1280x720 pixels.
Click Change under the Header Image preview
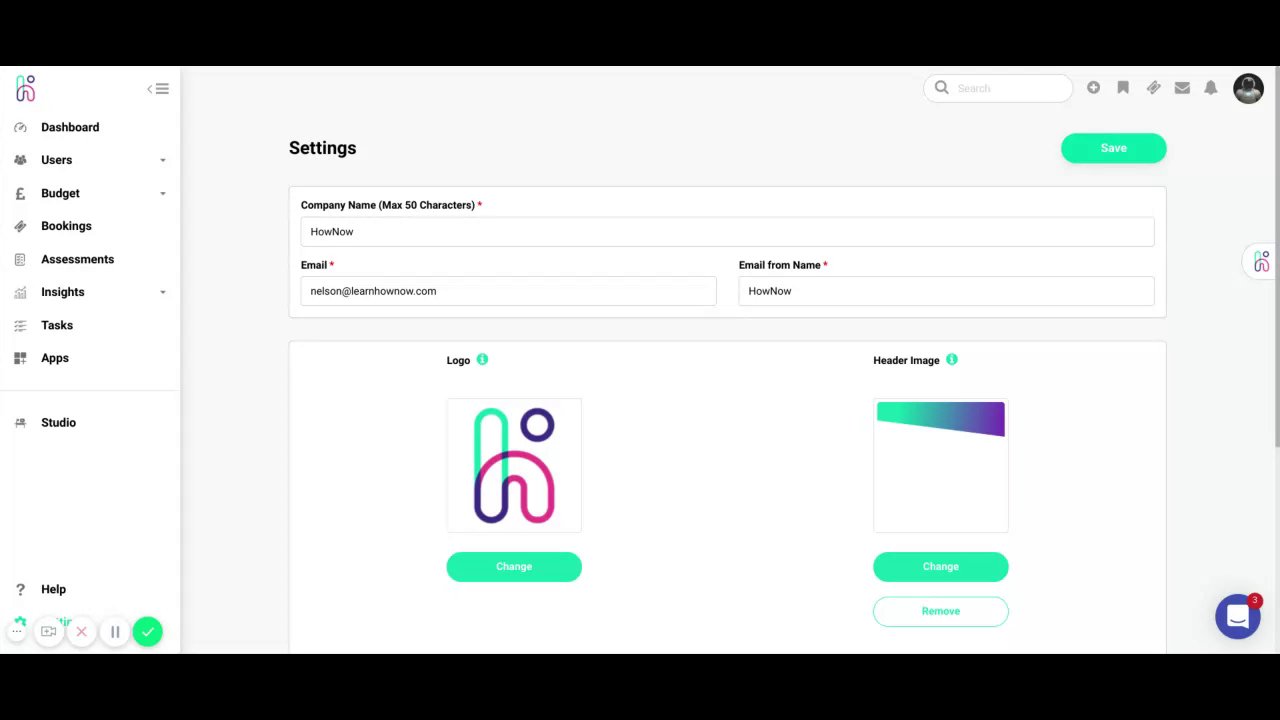click(941, 567)
